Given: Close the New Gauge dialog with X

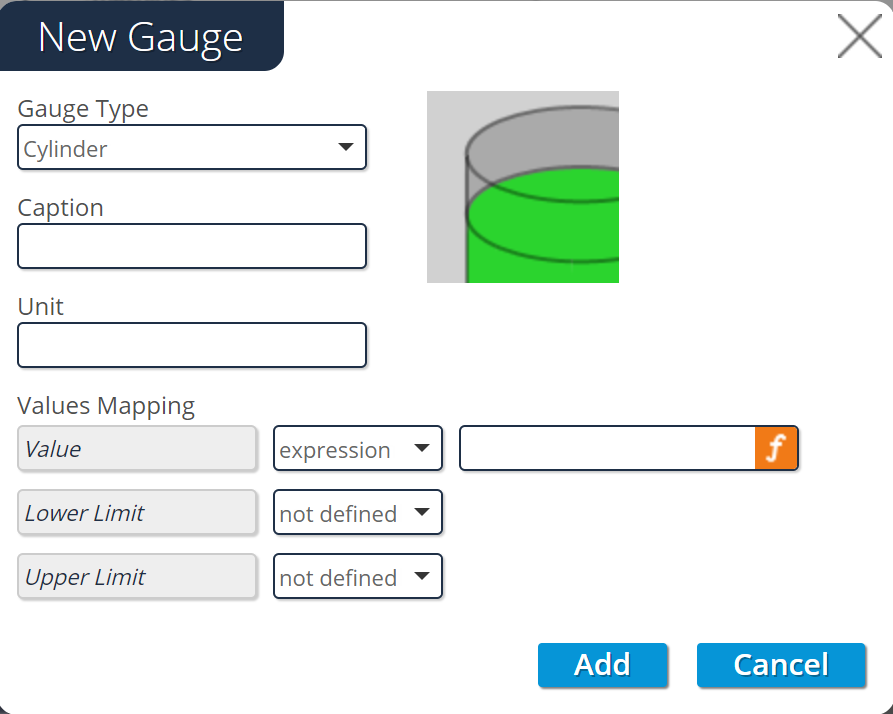Looking at the screenshot, I should (859, 38).
